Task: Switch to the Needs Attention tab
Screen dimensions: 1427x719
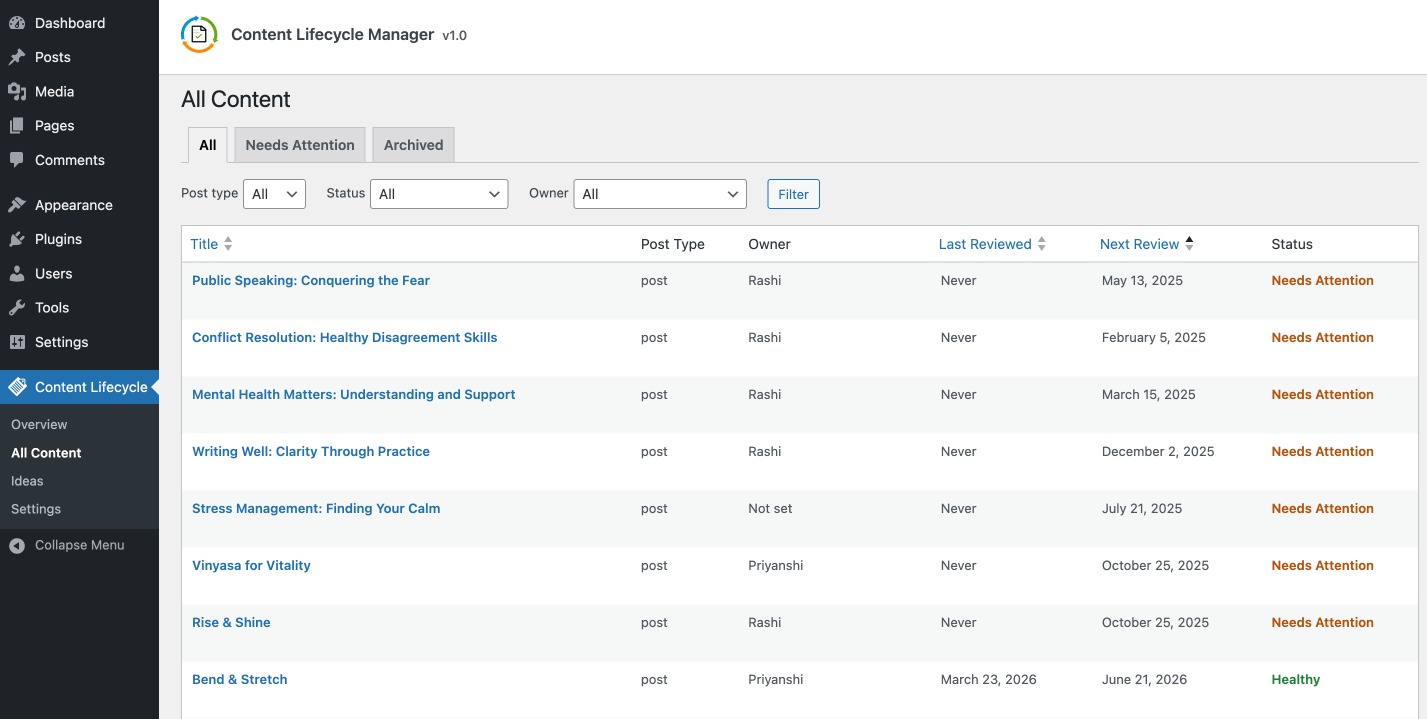Action: [x=299, y=144]
